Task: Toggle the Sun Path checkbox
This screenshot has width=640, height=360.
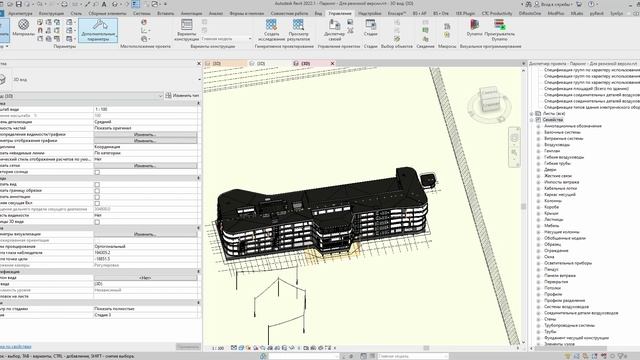Action: tap(97, 172)
